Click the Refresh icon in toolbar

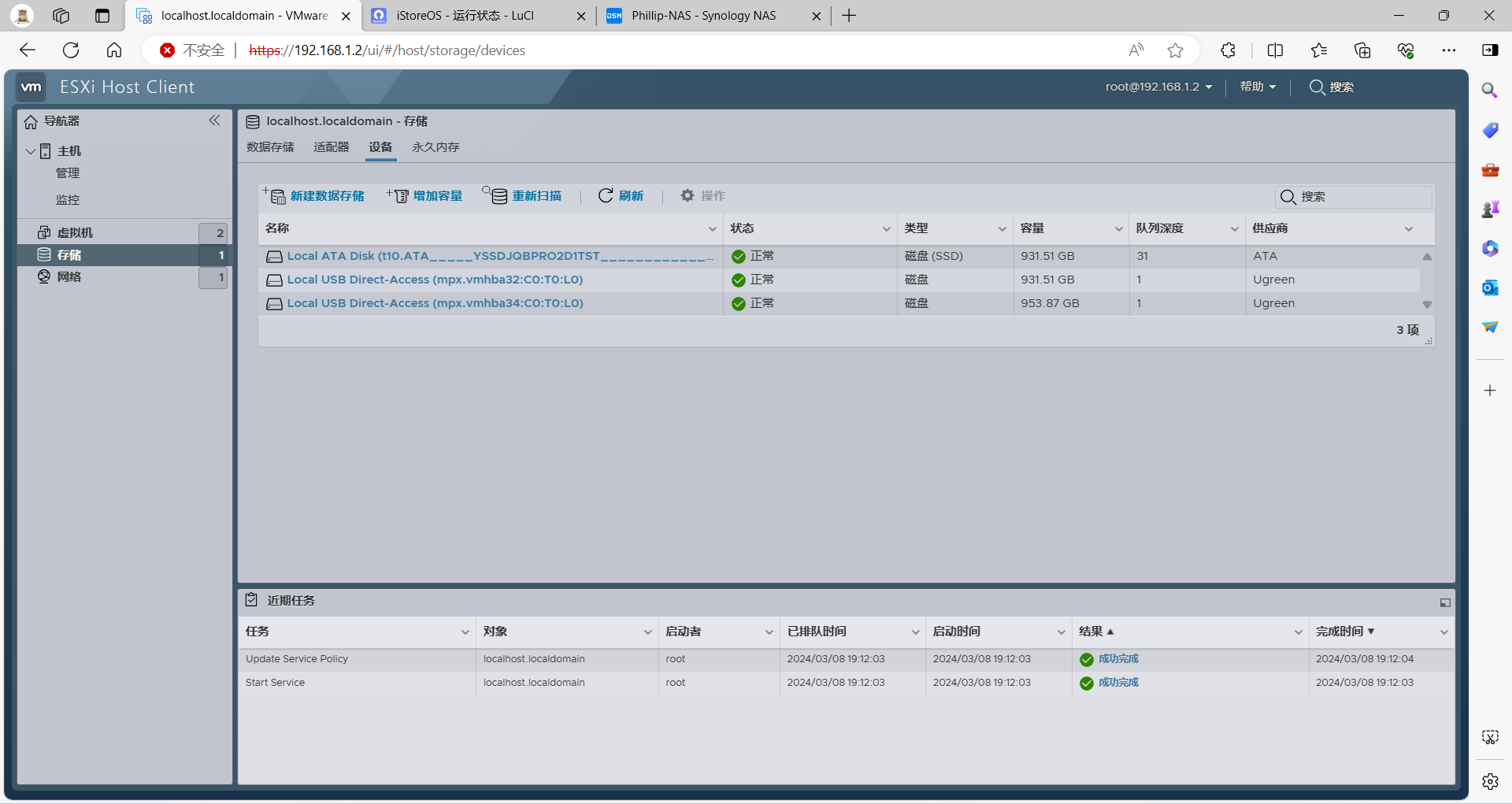(x=606, y=196)
